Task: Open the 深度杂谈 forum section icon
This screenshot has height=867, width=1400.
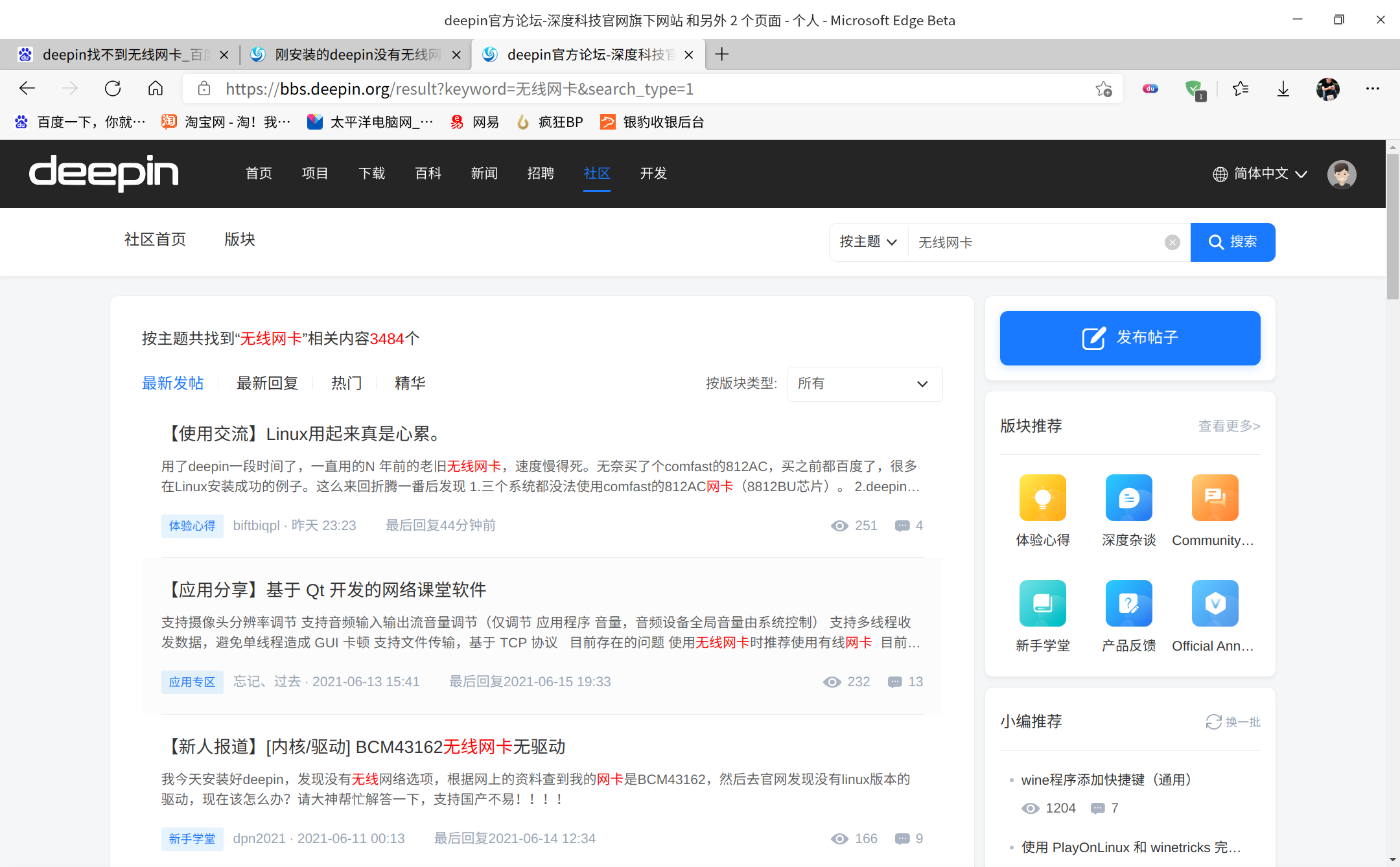Action: [1128, 498]
